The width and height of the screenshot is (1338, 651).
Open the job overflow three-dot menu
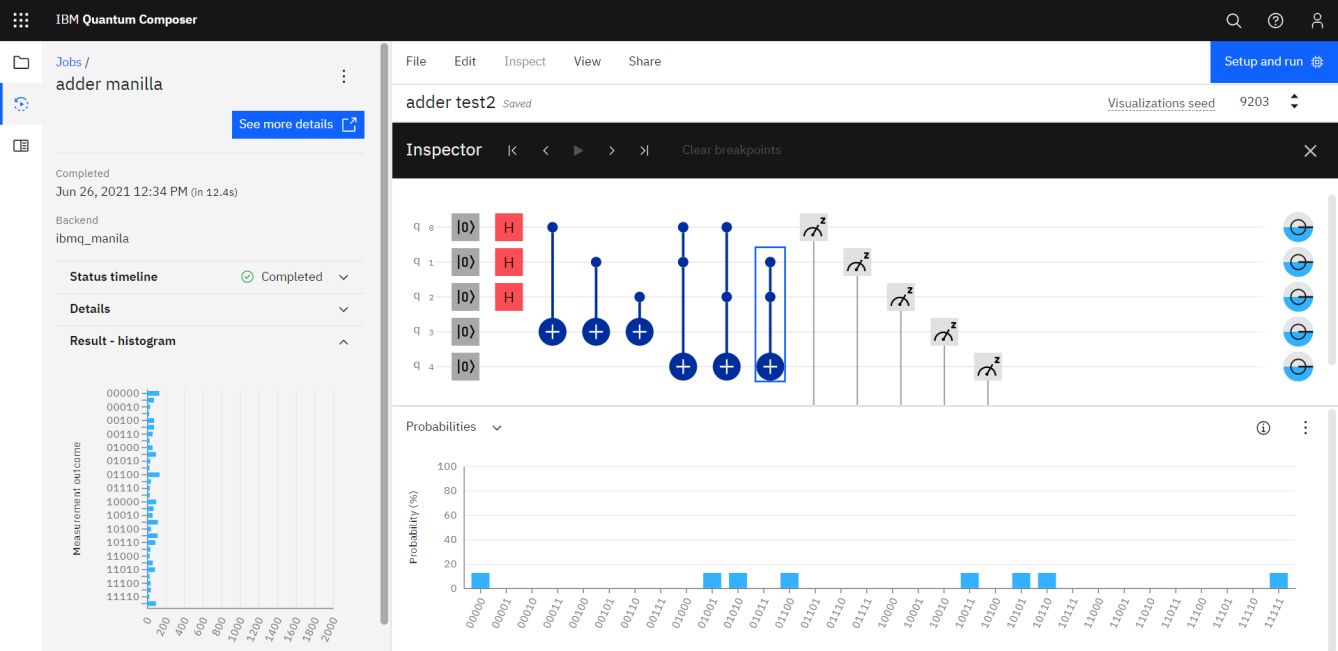[344, 76]
